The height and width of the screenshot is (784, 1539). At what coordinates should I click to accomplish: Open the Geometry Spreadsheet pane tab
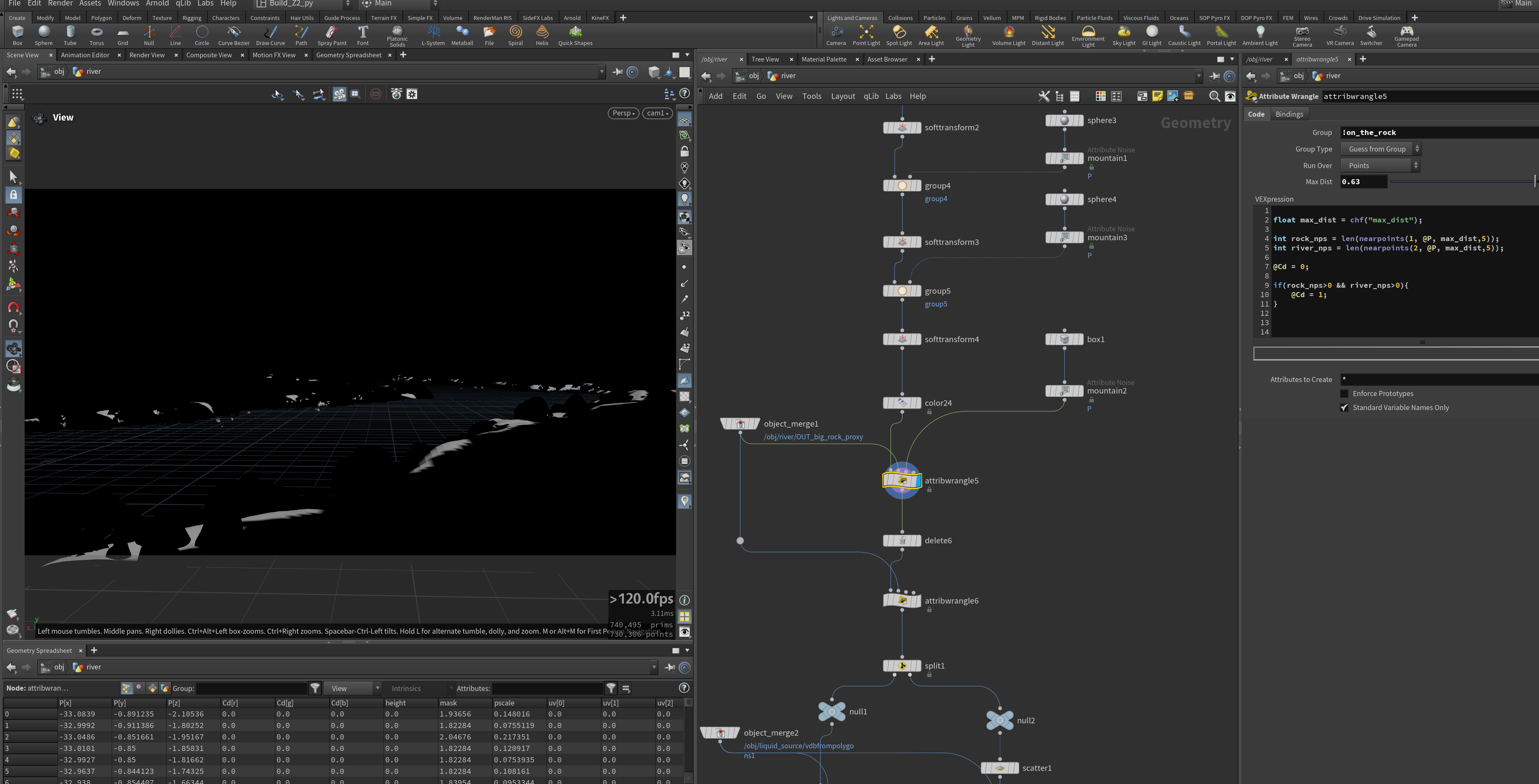(x=348, y=55)
